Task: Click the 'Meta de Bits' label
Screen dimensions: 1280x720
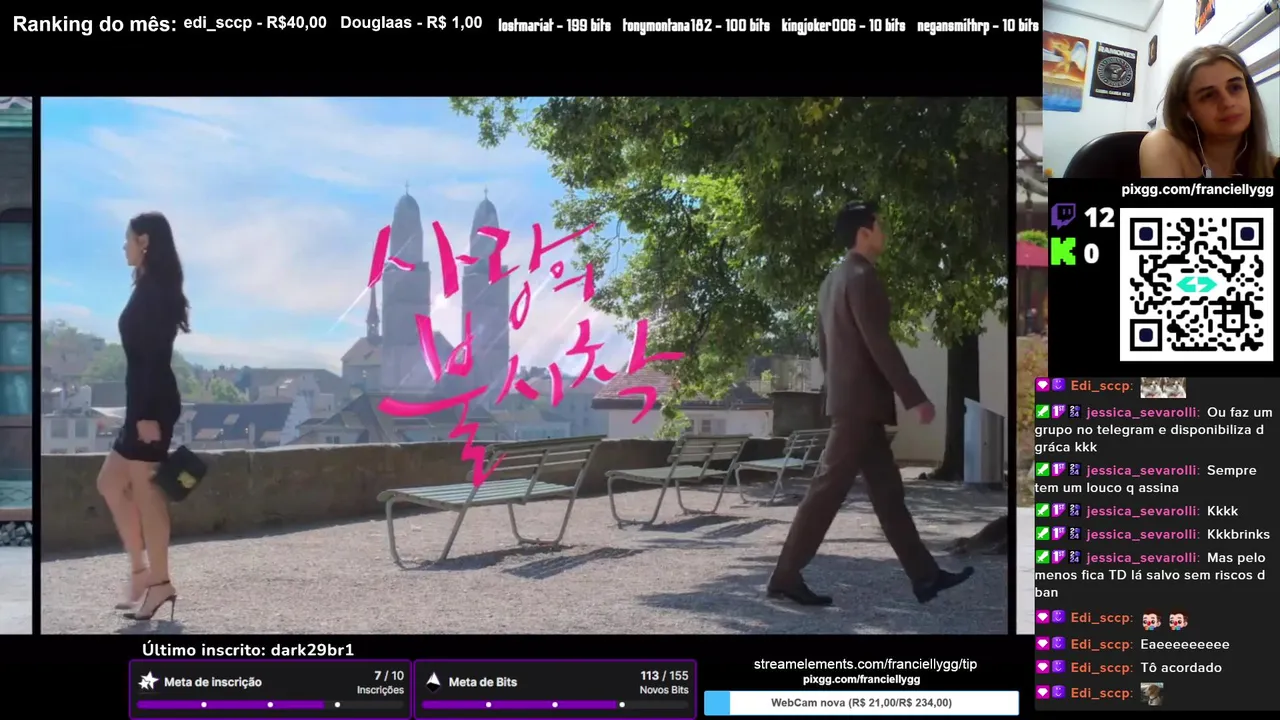Action: 483,682
